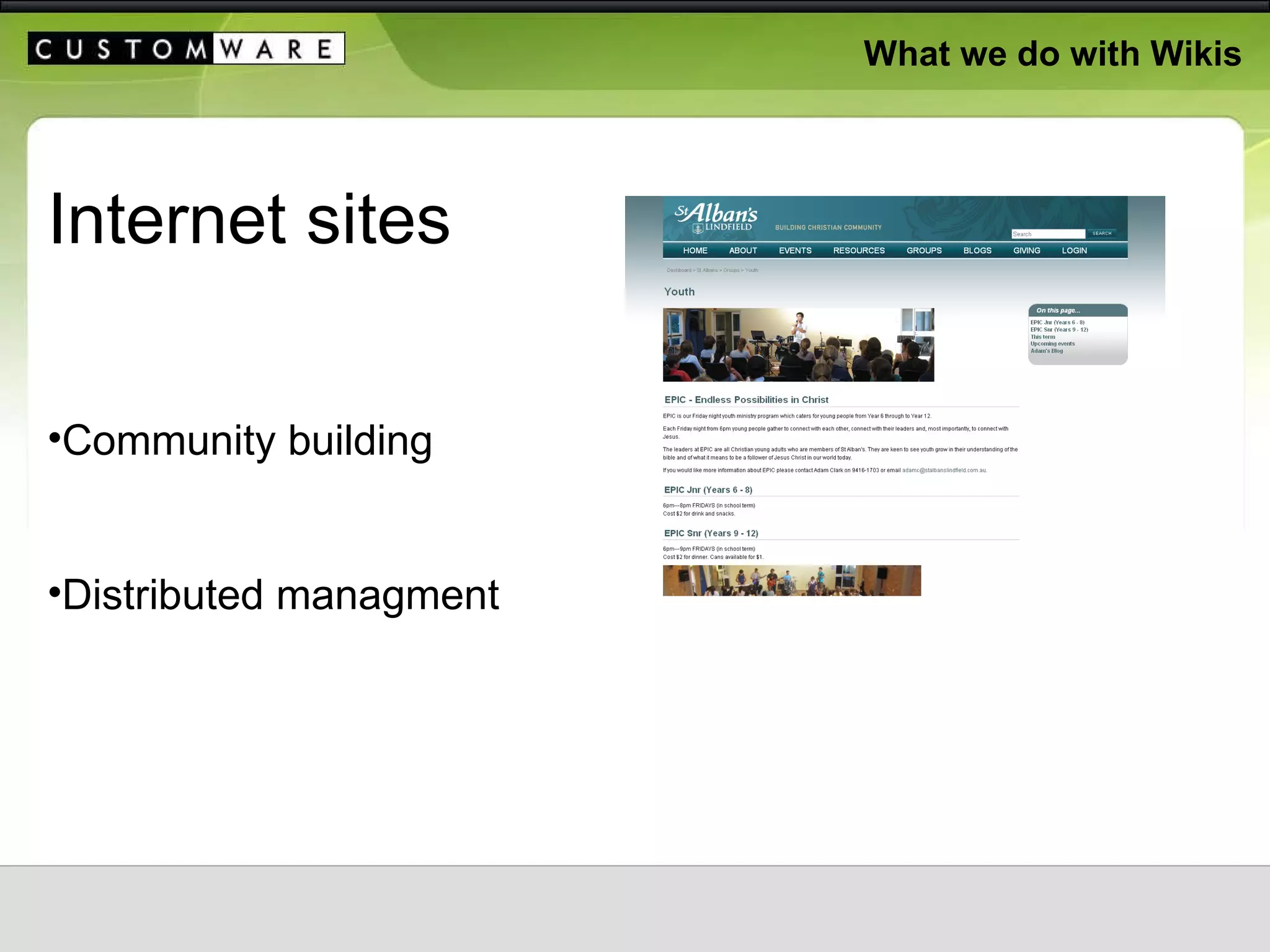1270x952 pixels.
Task: Click the adamc@stalbanslindfield.com.au email link
Action: pos(944,470)
